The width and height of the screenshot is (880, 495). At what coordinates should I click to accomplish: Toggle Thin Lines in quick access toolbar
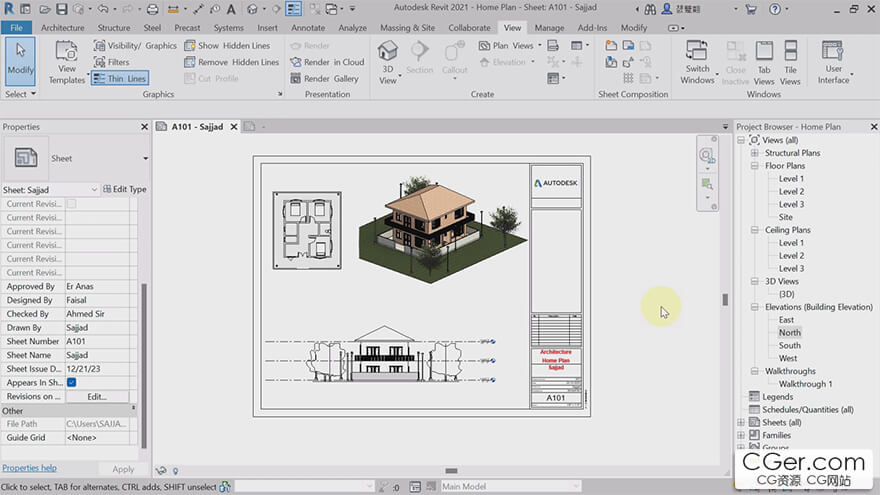pyautogui.click(x=293, y=9)
